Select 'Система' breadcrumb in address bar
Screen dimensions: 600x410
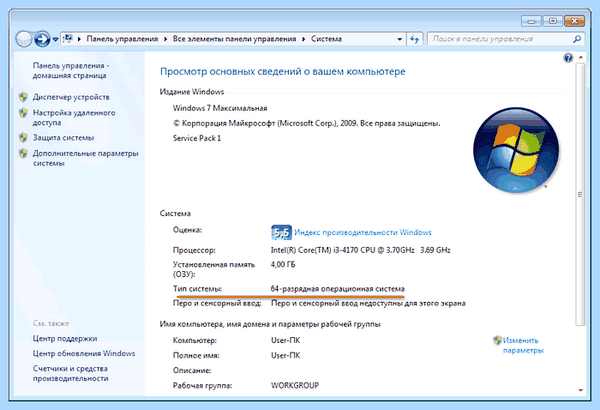(326, 39)
